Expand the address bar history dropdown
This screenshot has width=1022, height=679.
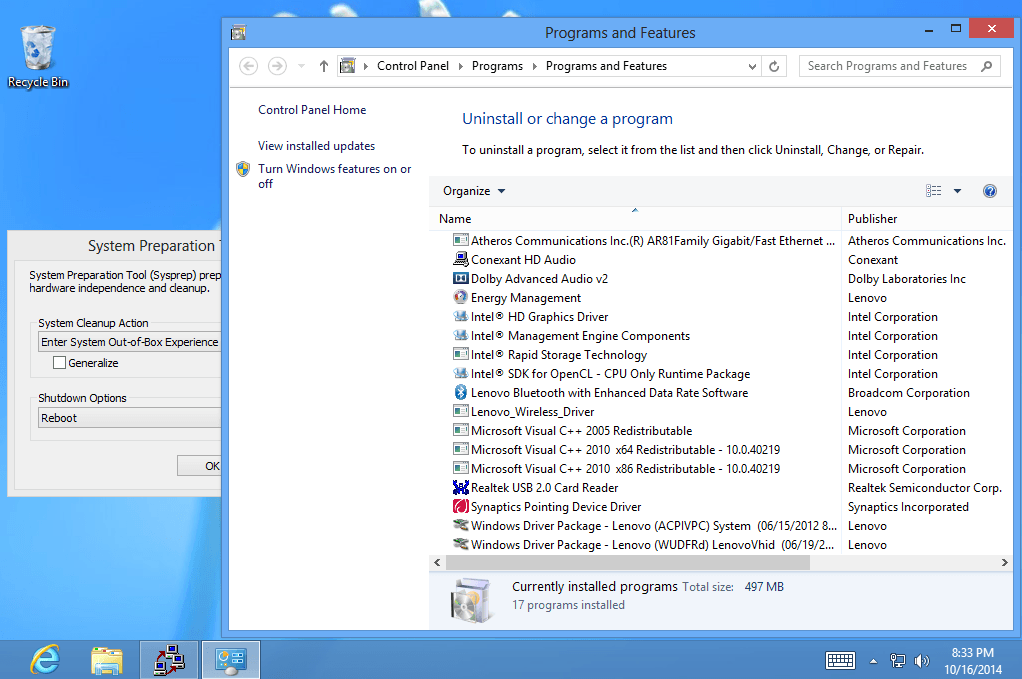[x=752, y=66]
